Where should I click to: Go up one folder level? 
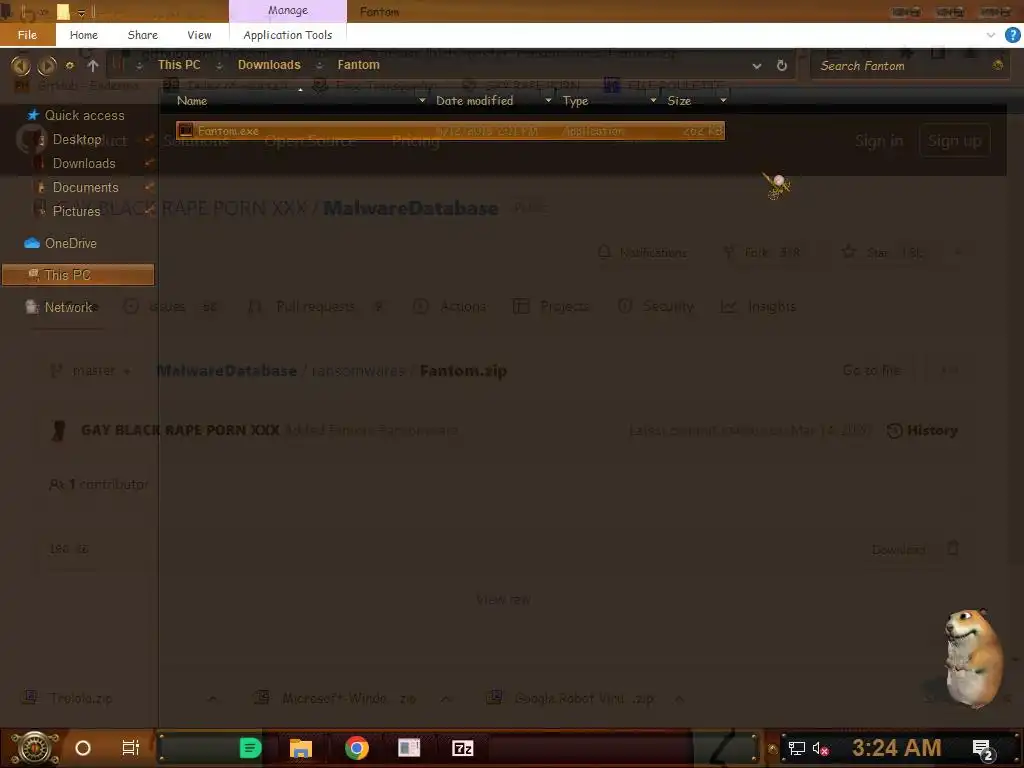point(93,65)
